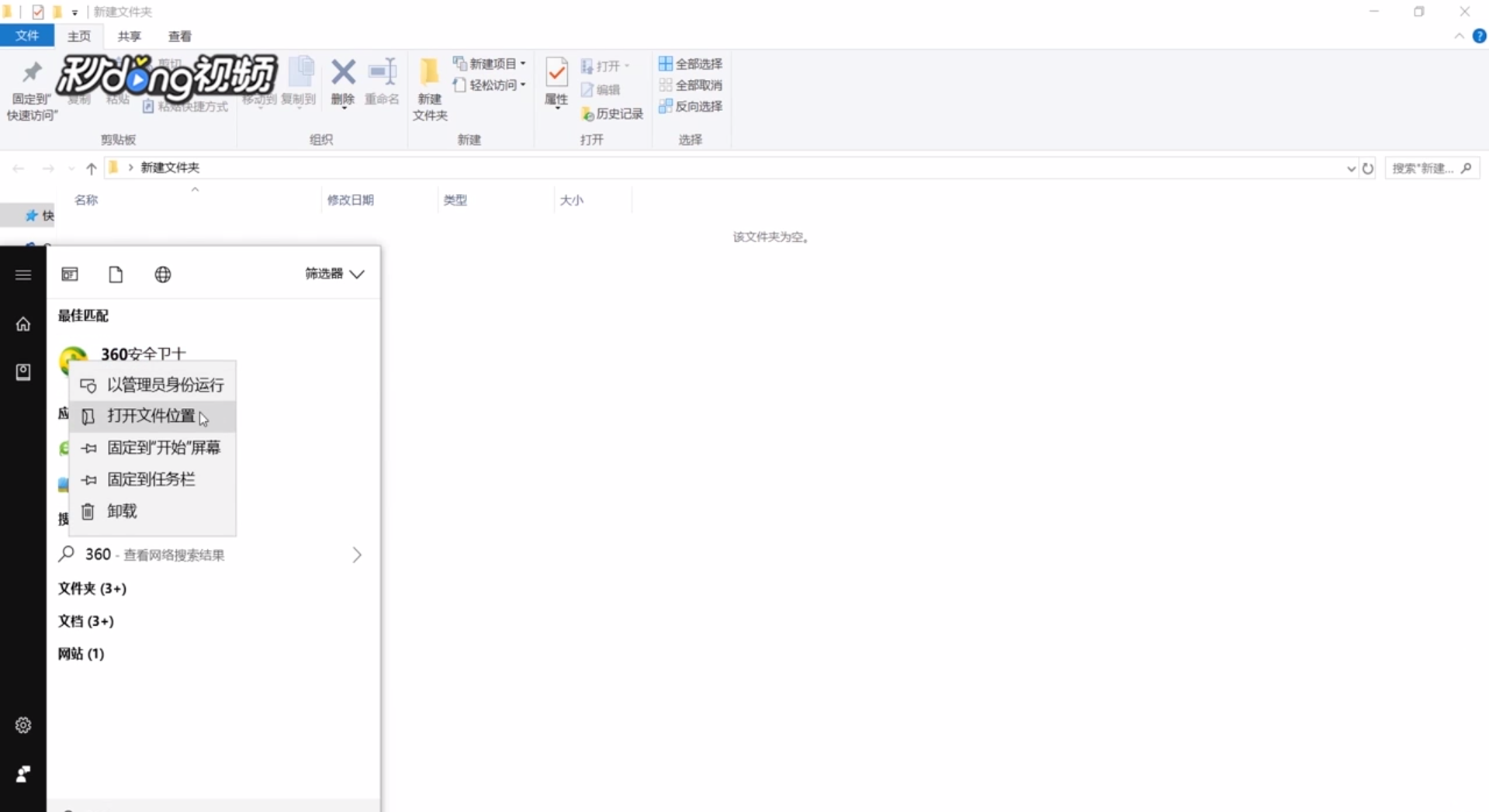Open the 打开 dropdown in ribbon
Image resolution: width=1489 pixels, height=812 pixels.
[x=605, y=66]
